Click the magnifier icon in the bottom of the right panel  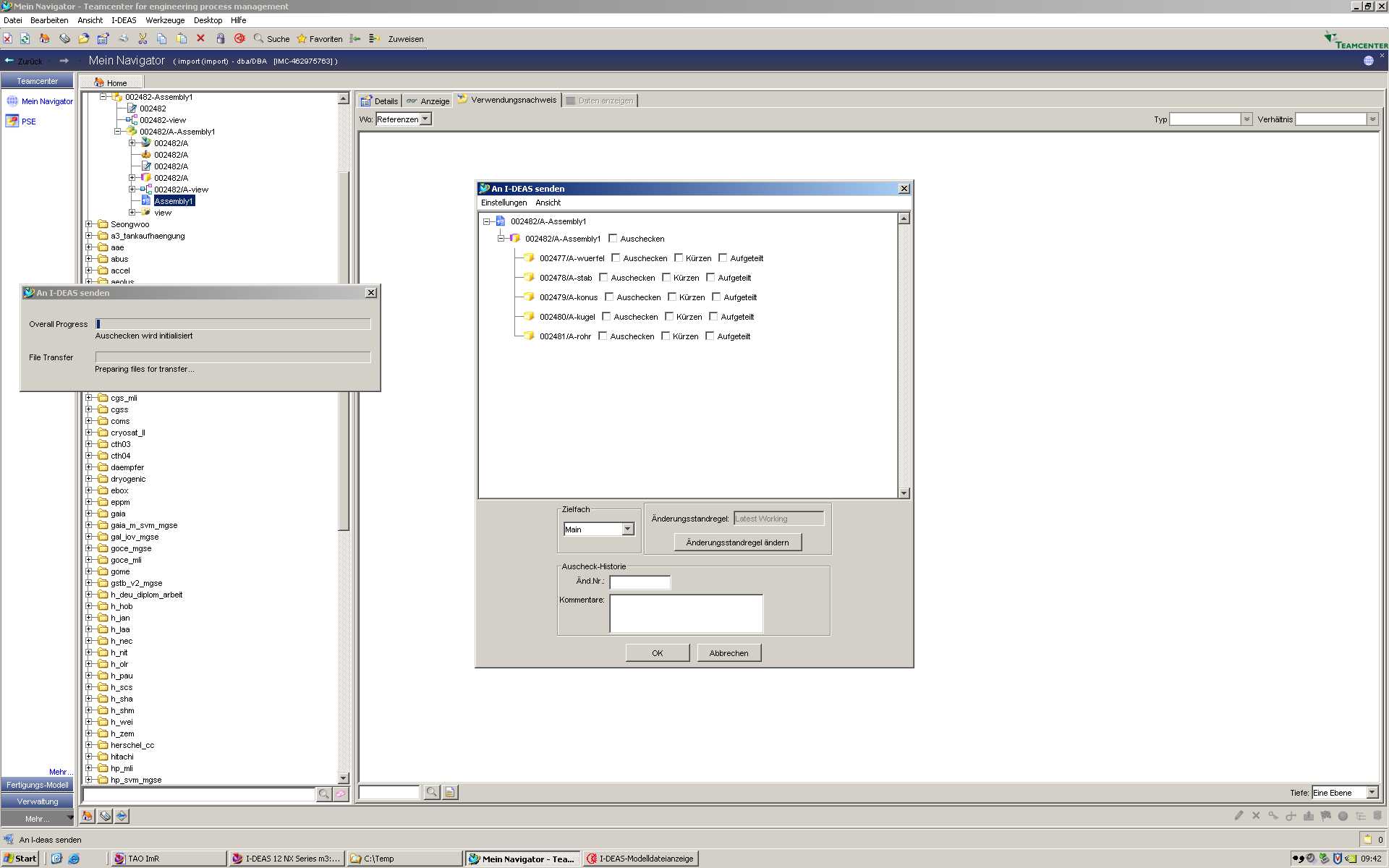[x=431, y=792]
